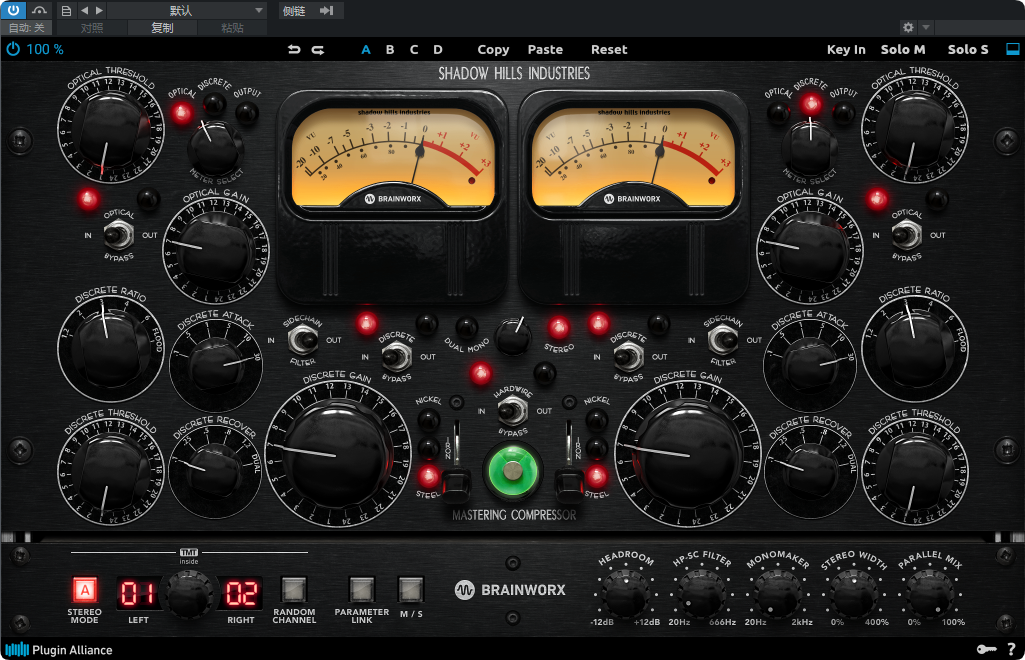Click the host bypass power icon
Viewport: 1025px width, 660px height.
(x=13, y=10)
